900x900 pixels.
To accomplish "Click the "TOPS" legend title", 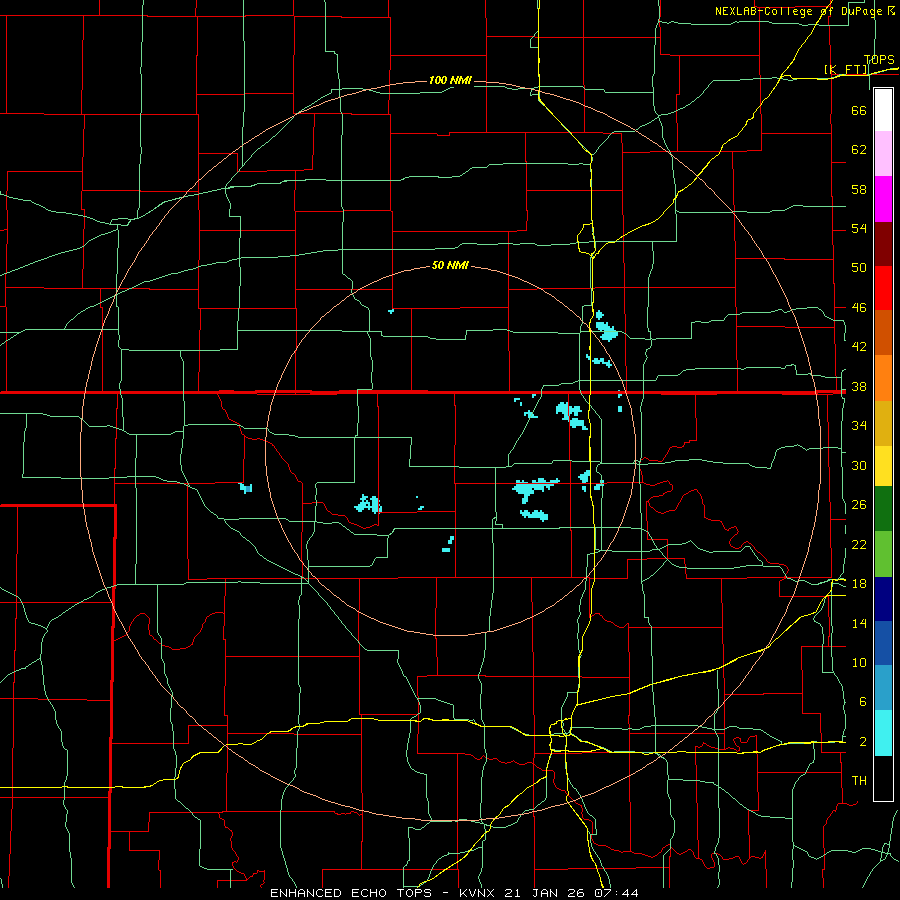I will [x=879, y=59].
